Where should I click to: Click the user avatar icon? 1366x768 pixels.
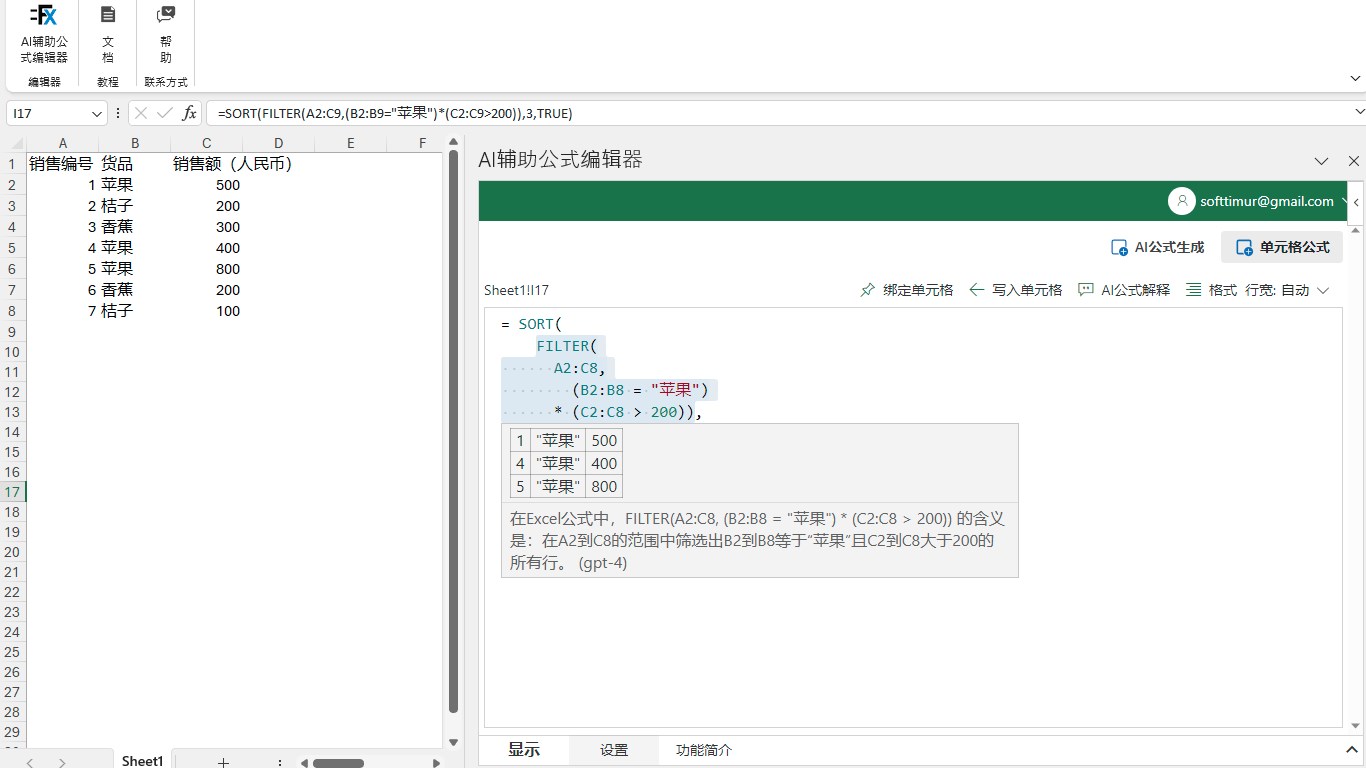click(x=1182, y=201)
